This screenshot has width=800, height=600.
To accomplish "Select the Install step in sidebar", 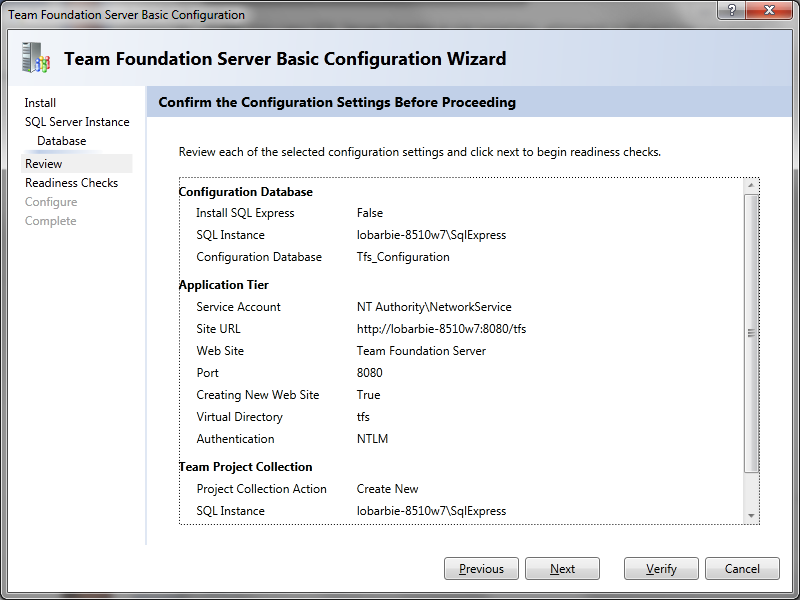I will [40, 103].
